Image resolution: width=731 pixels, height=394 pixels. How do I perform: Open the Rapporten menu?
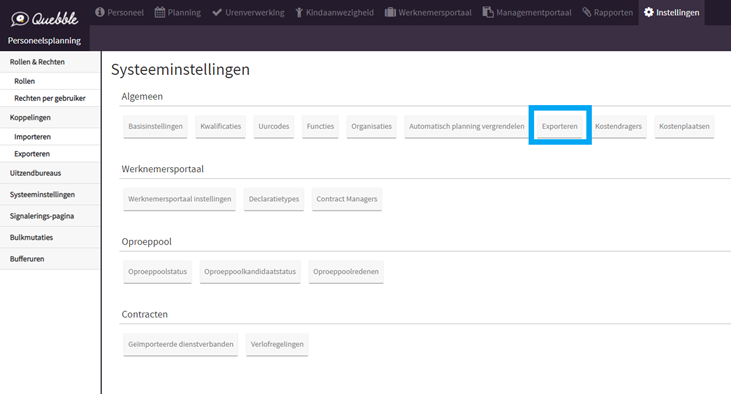click(x=607, y=13)
